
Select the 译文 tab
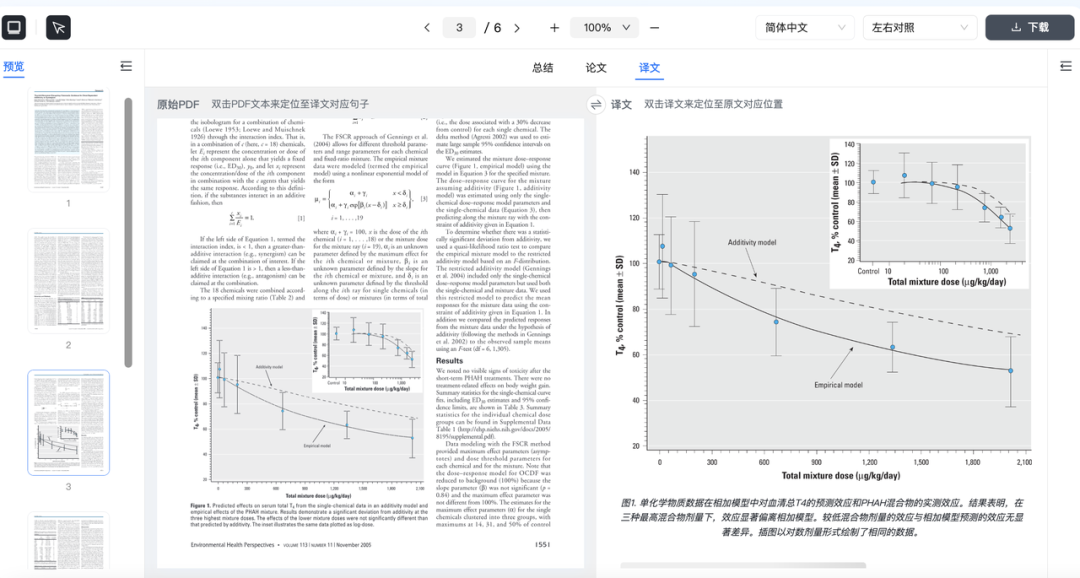tap(649, 68)
